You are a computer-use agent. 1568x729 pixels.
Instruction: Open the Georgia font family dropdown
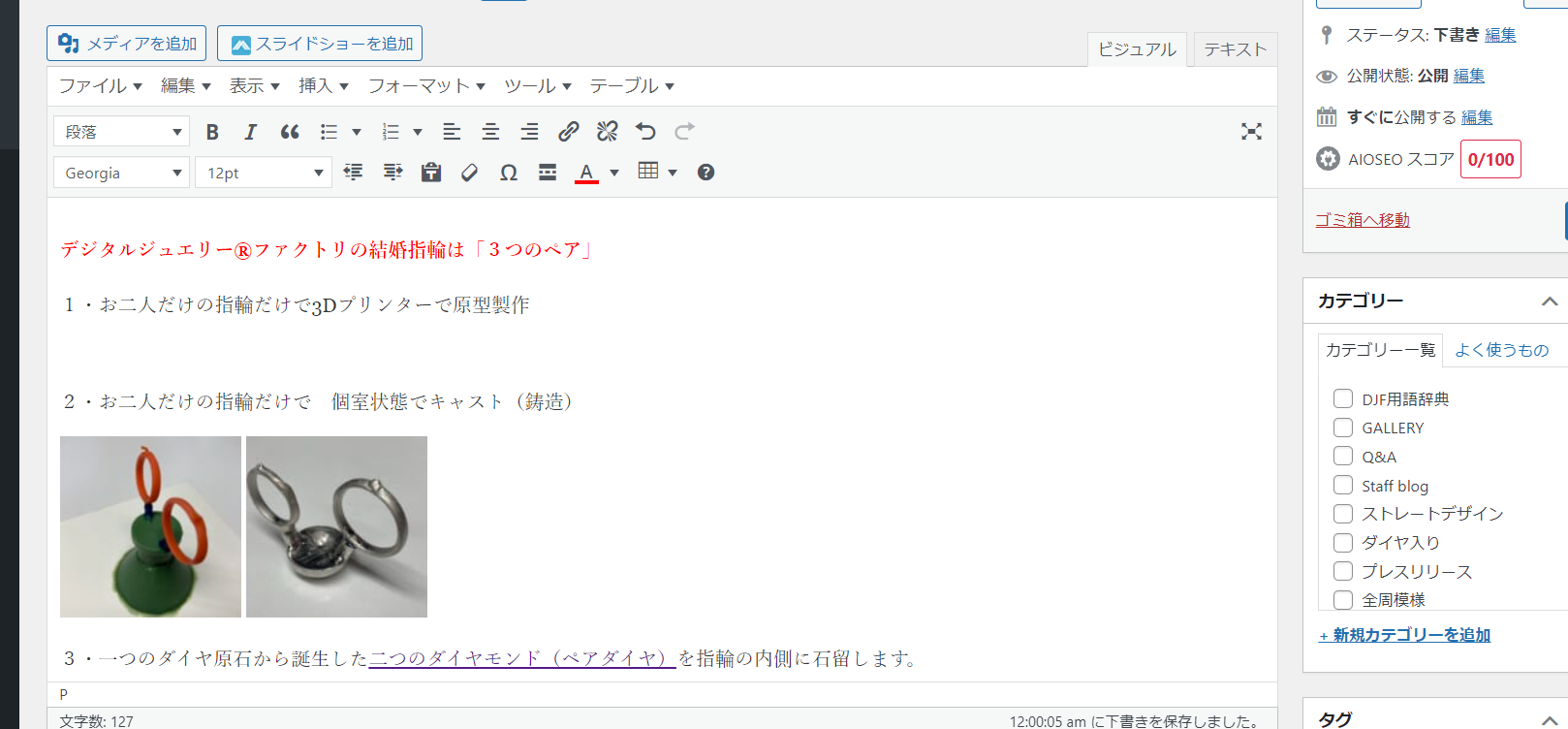pyautogui.click(x=121, y=173)
